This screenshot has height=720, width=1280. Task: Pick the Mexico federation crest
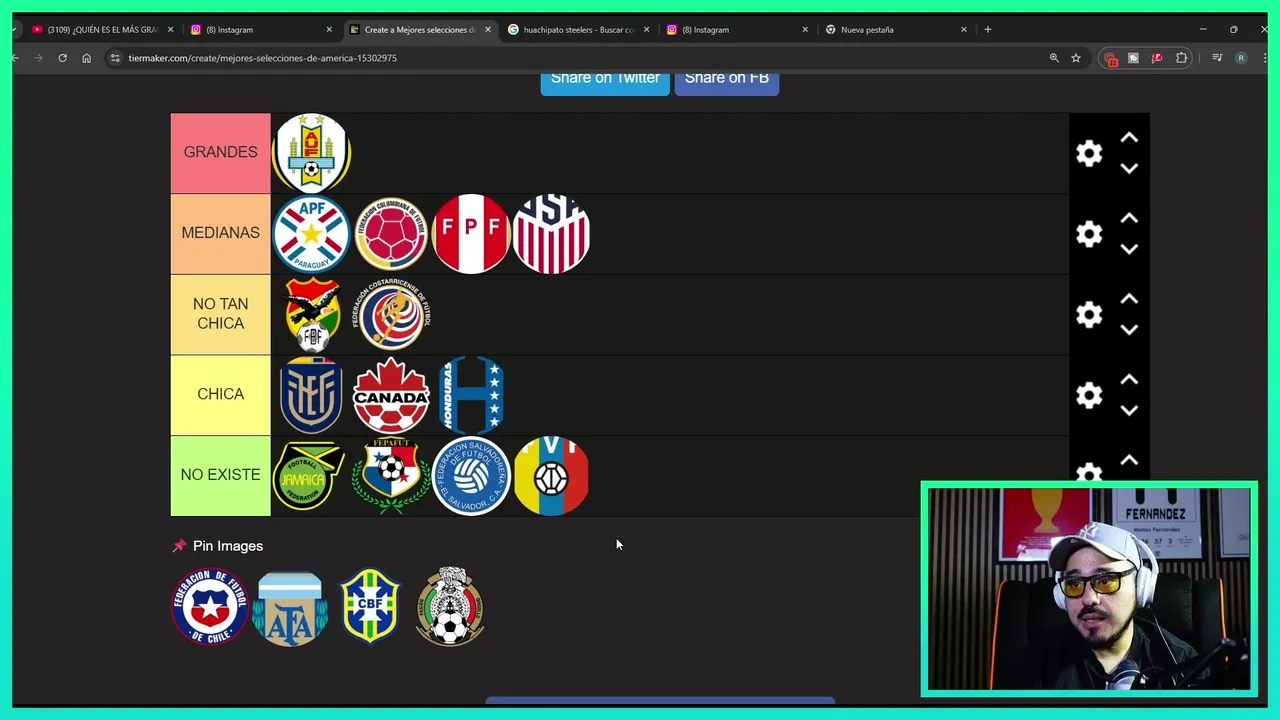(x=450, y=606)
